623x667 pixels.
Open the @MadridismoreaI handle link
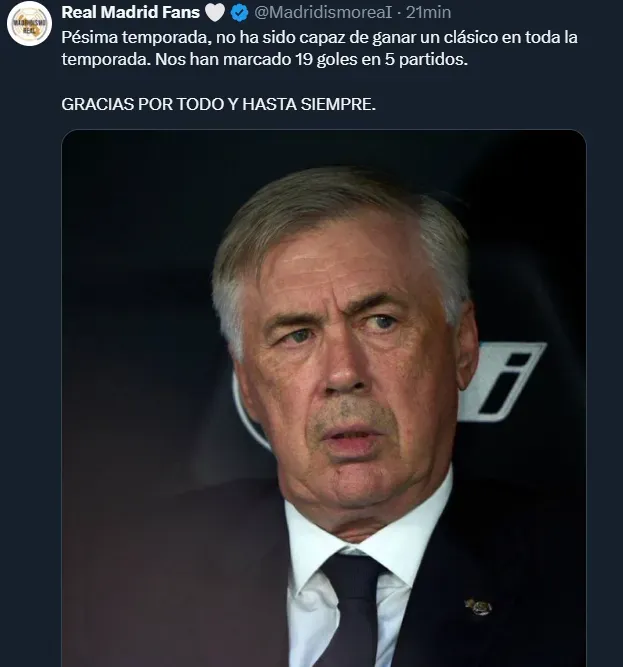(x=324, y=14)
